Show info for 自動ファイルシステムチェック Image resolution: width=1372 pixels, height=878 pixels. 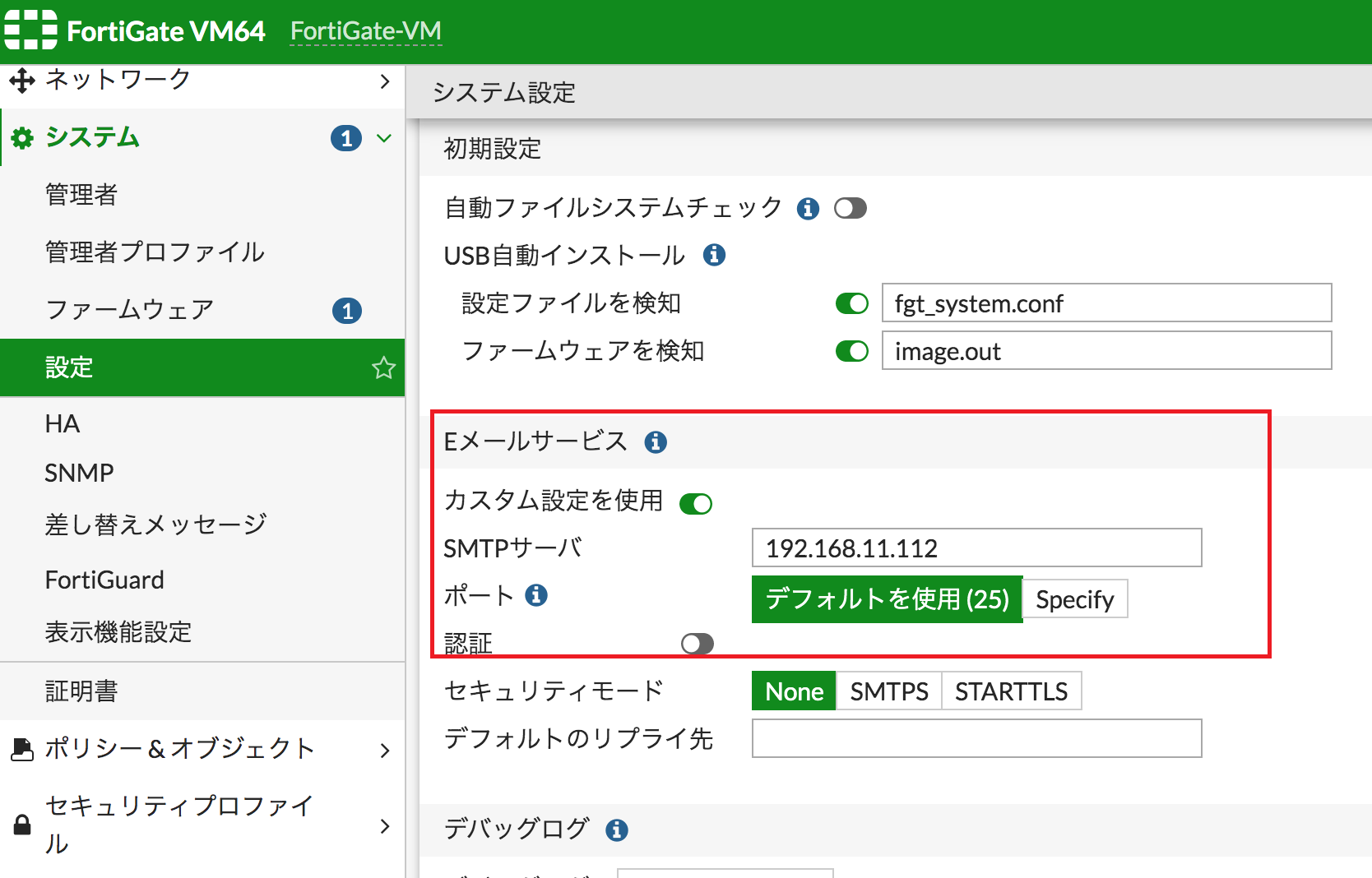(808, 209)
